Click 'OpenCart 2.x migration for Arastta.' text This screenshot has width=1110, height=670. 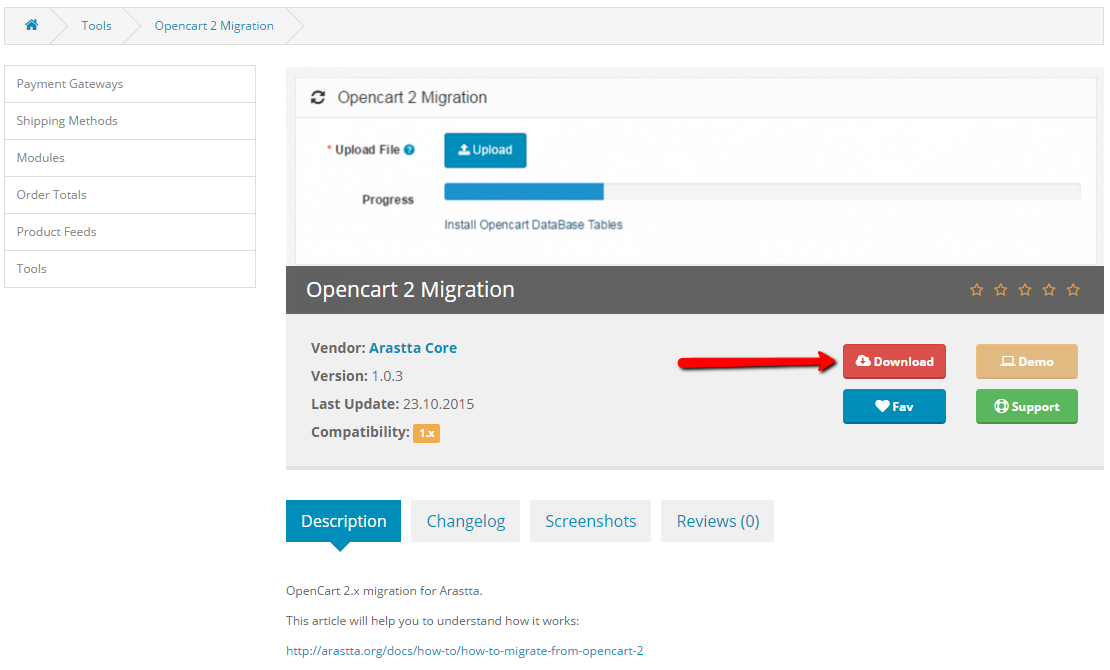point(384,591)
